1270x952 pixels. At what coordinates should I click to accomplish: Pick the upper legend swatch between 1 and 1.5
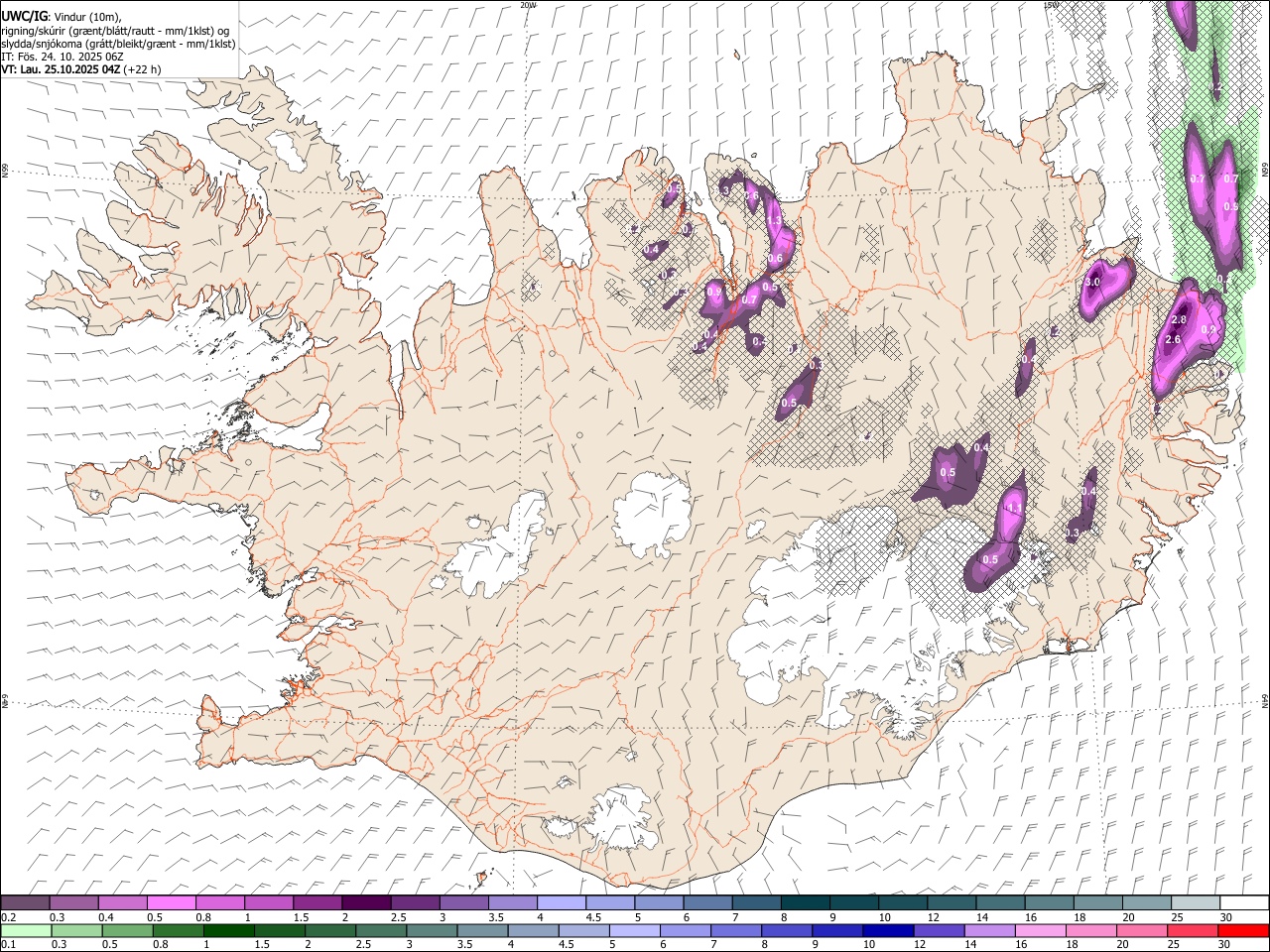(x=268, y=902)
